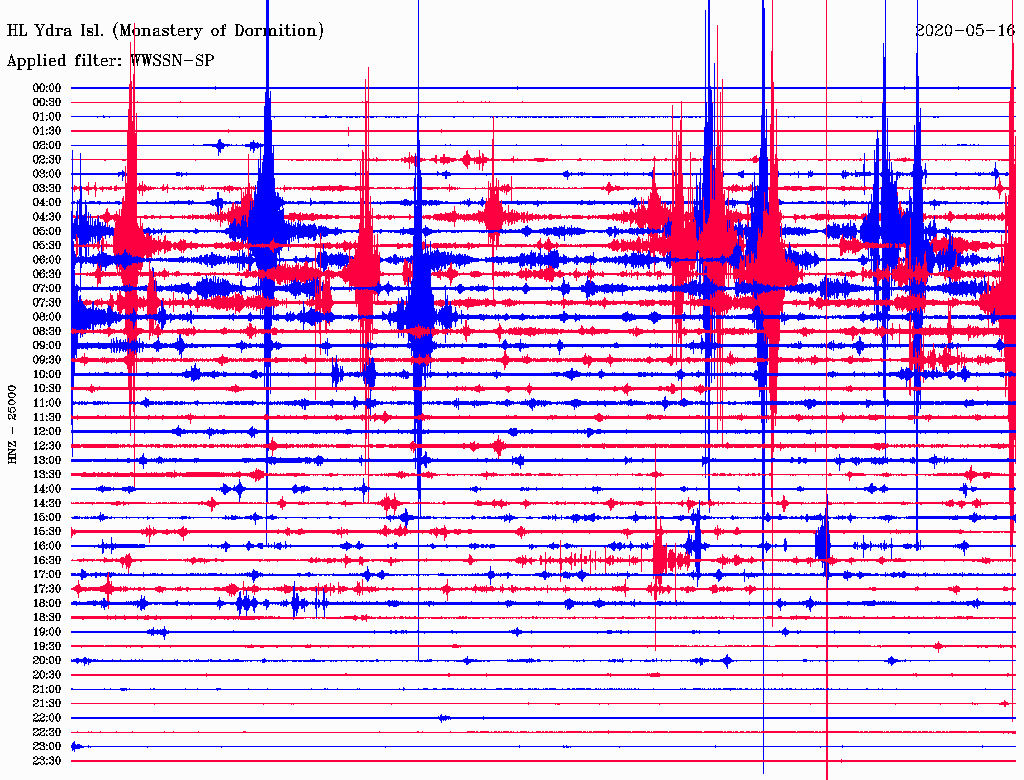The width and height of the screenshot is (1024, 780).
Task: Click the 15:30 time label
Action: click(x=47, y=532)
